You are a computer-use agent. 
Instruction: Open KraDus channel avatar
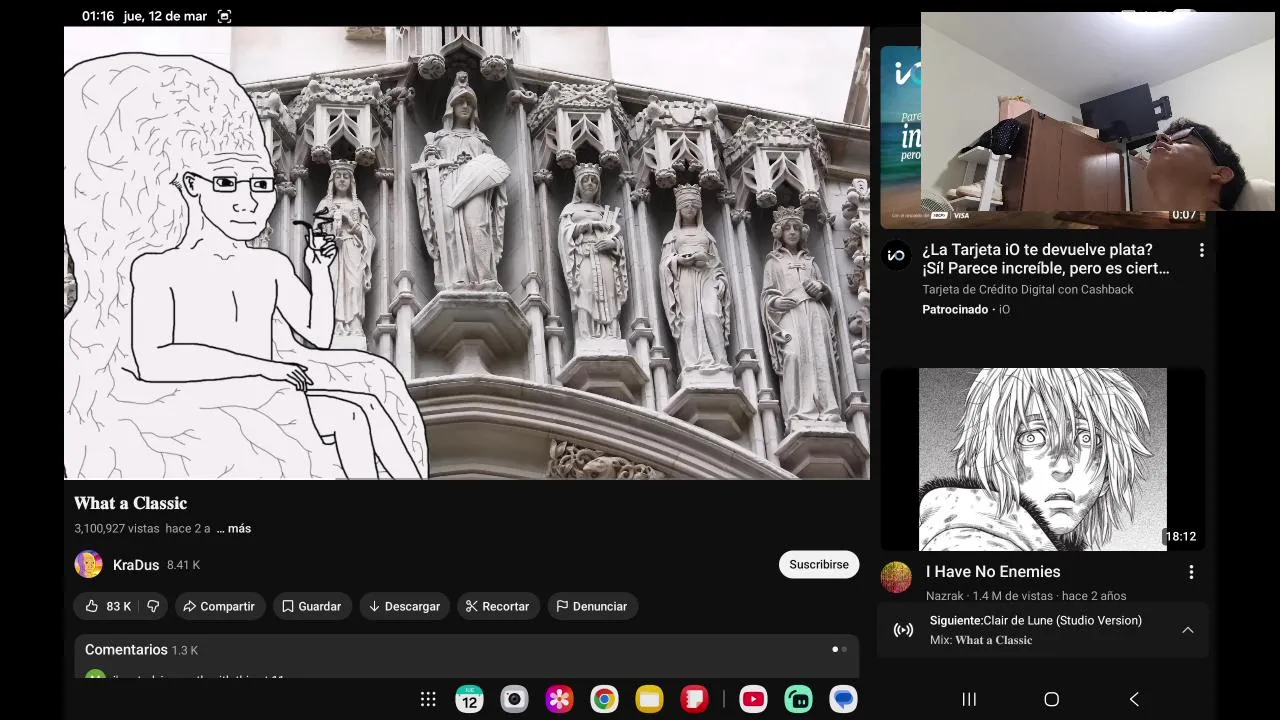88,564
